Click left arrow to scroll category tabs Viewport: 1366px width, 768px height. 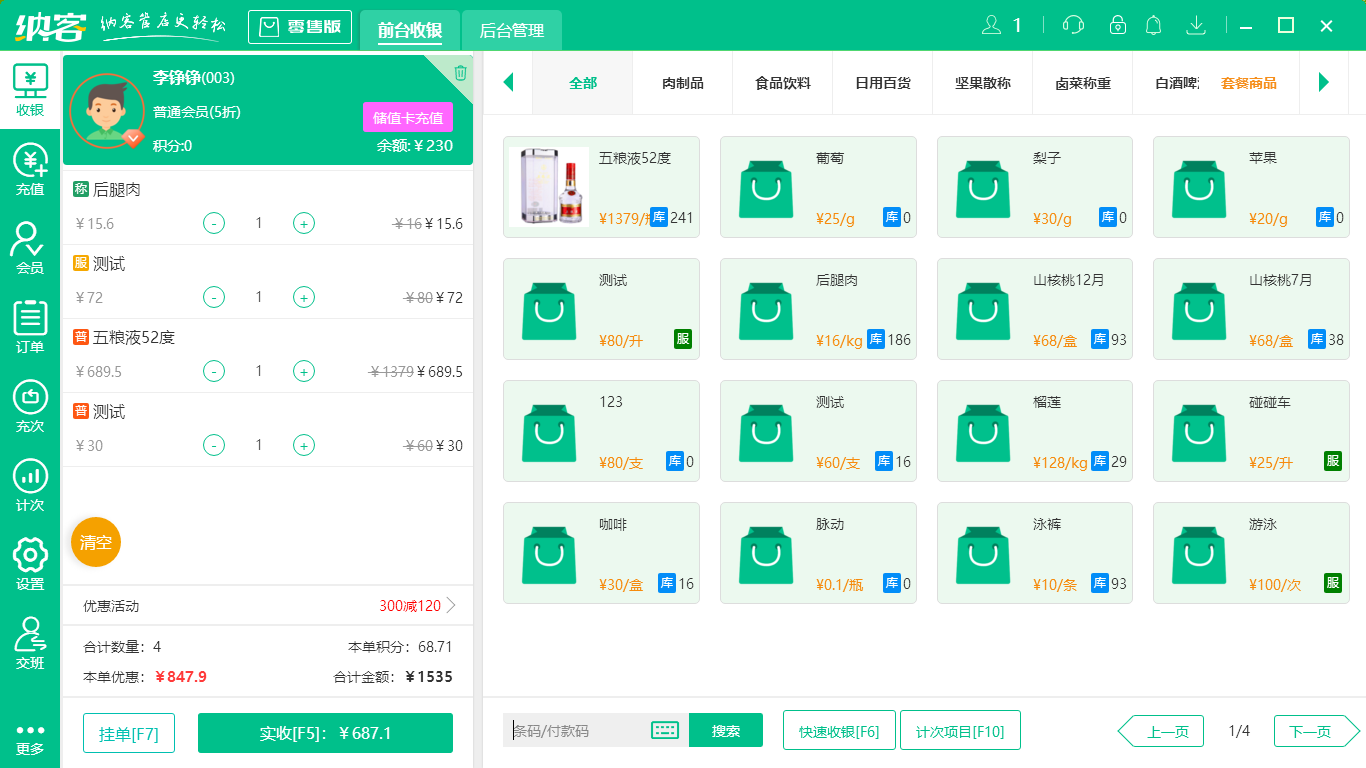pyautogui.click(x=508, y=84)
